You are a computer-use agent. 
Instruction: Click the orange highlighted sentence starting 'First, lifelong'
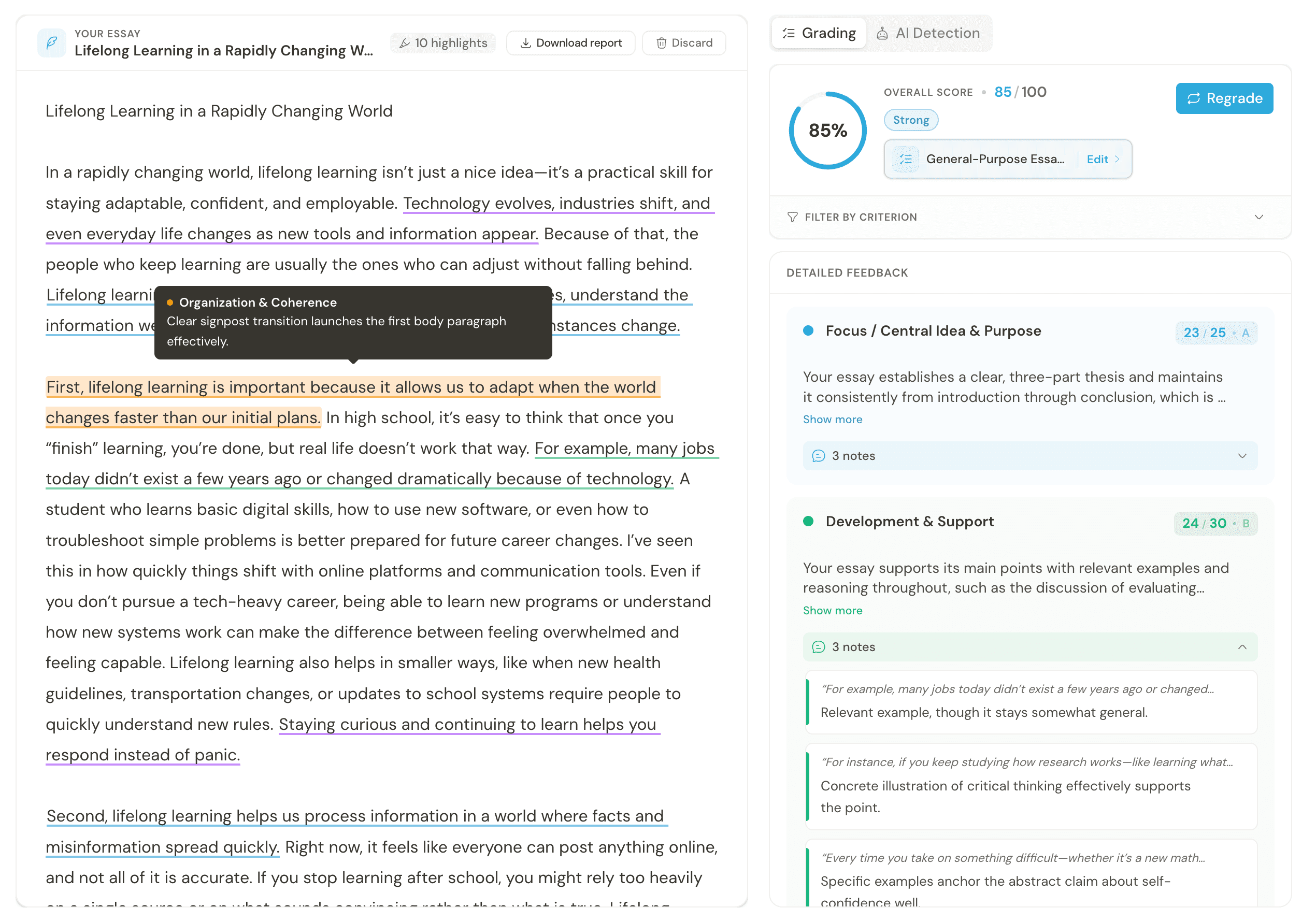tap(352, 402)
